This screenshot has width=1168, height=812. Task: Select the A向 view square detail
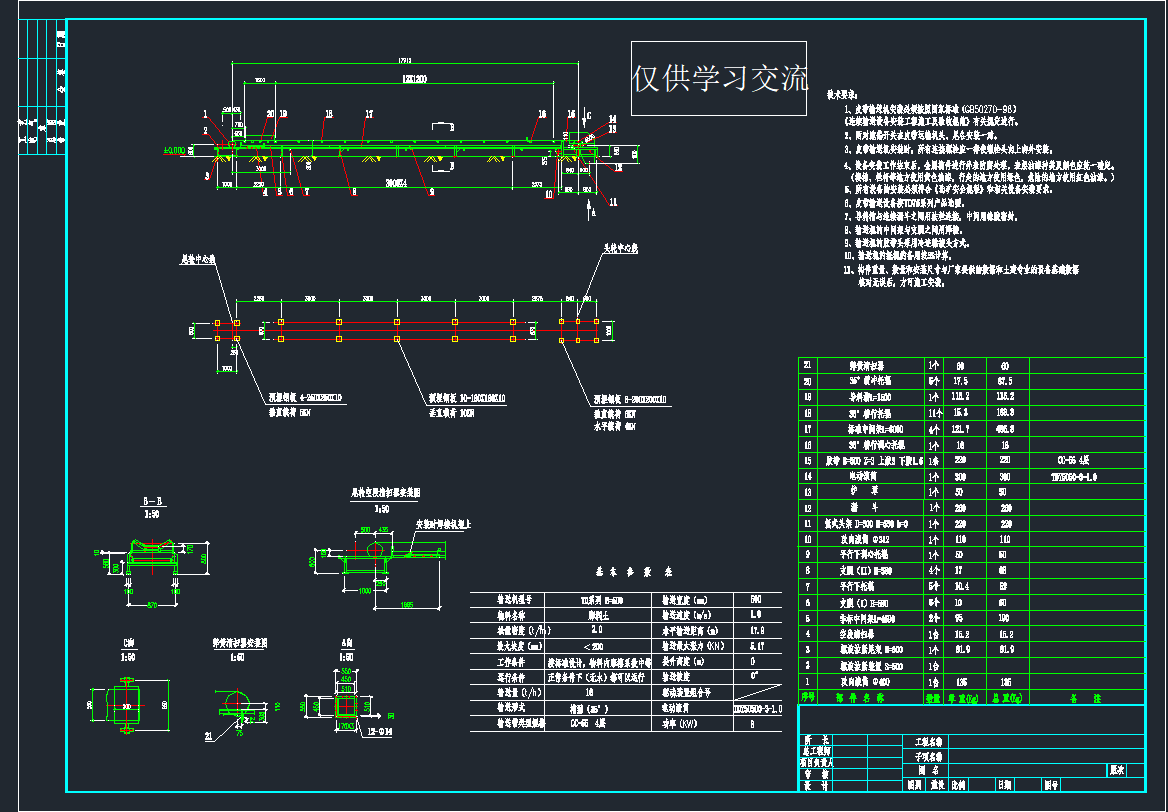pos(345,704)
